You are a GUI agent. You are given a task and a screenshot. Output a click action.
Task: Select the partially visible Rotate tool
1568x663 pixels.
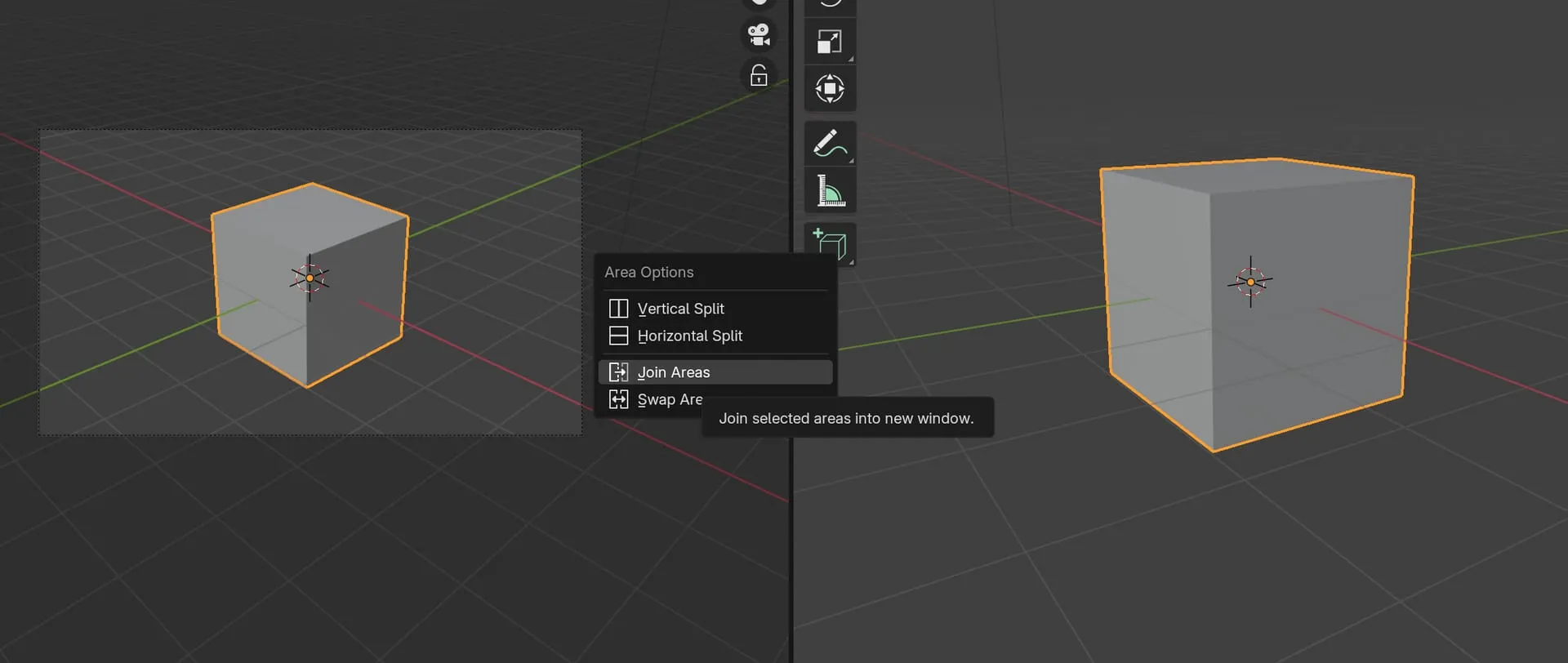(x=830, y=4)
